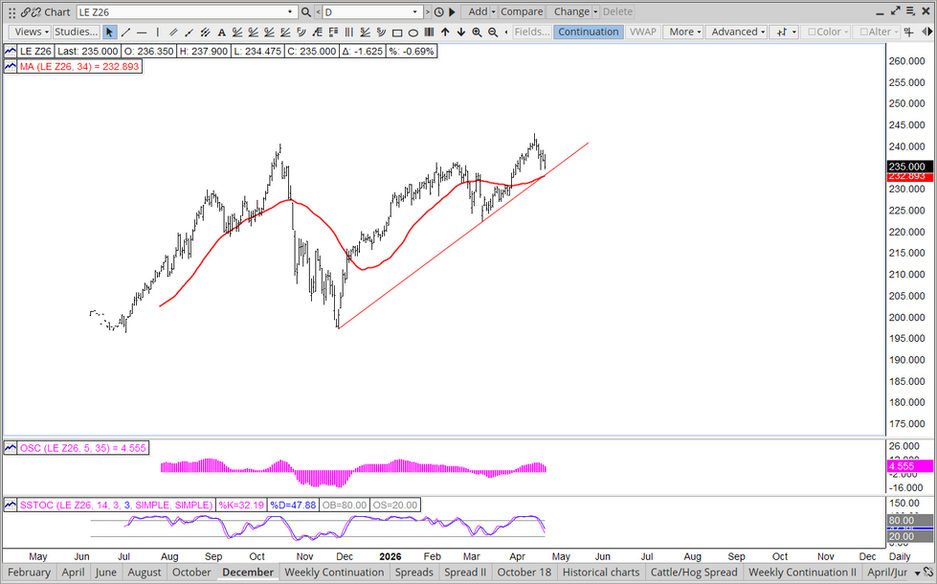The image size is (937, 584).
Task: Click the Fields... button
Action: (532, 32)
